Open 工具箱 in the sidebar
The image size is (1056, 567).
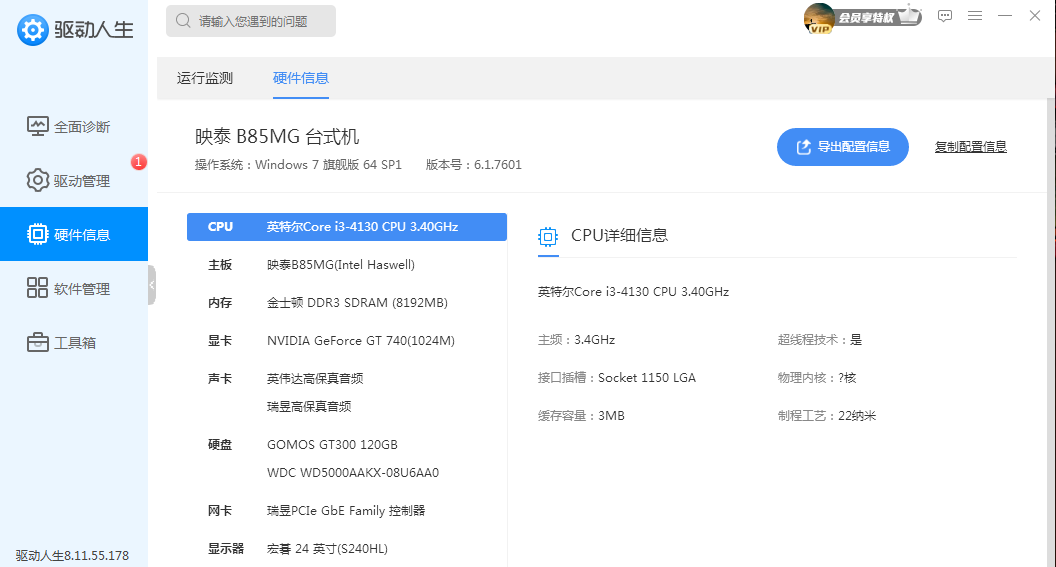pyautogui.click(x=74, y=342)
